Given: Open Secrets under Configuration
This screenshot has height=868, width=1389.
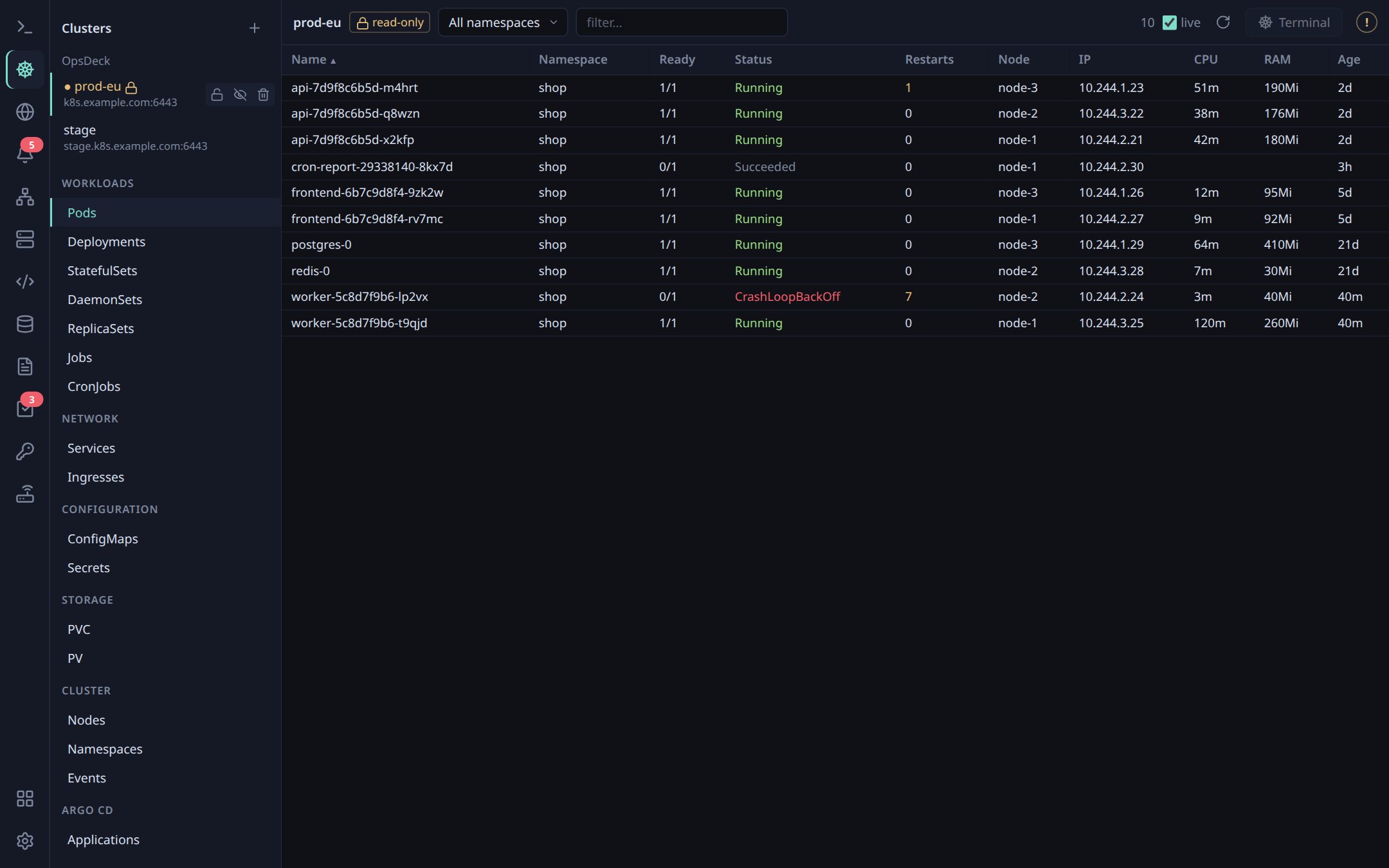Looking at the screenshot, I should coord(165,568).
